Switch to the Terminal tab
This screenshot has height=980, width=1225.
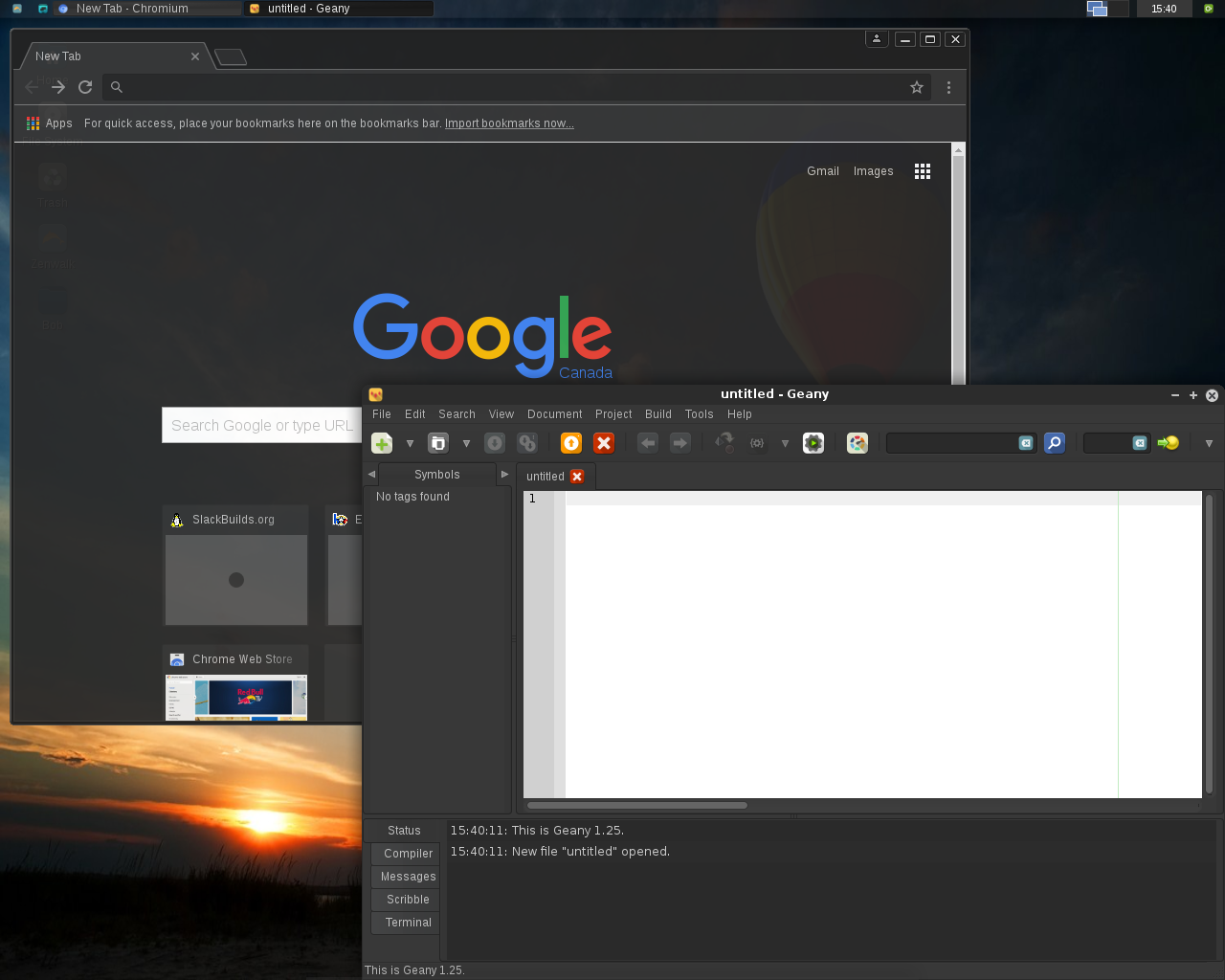click(x=408, y=923)
